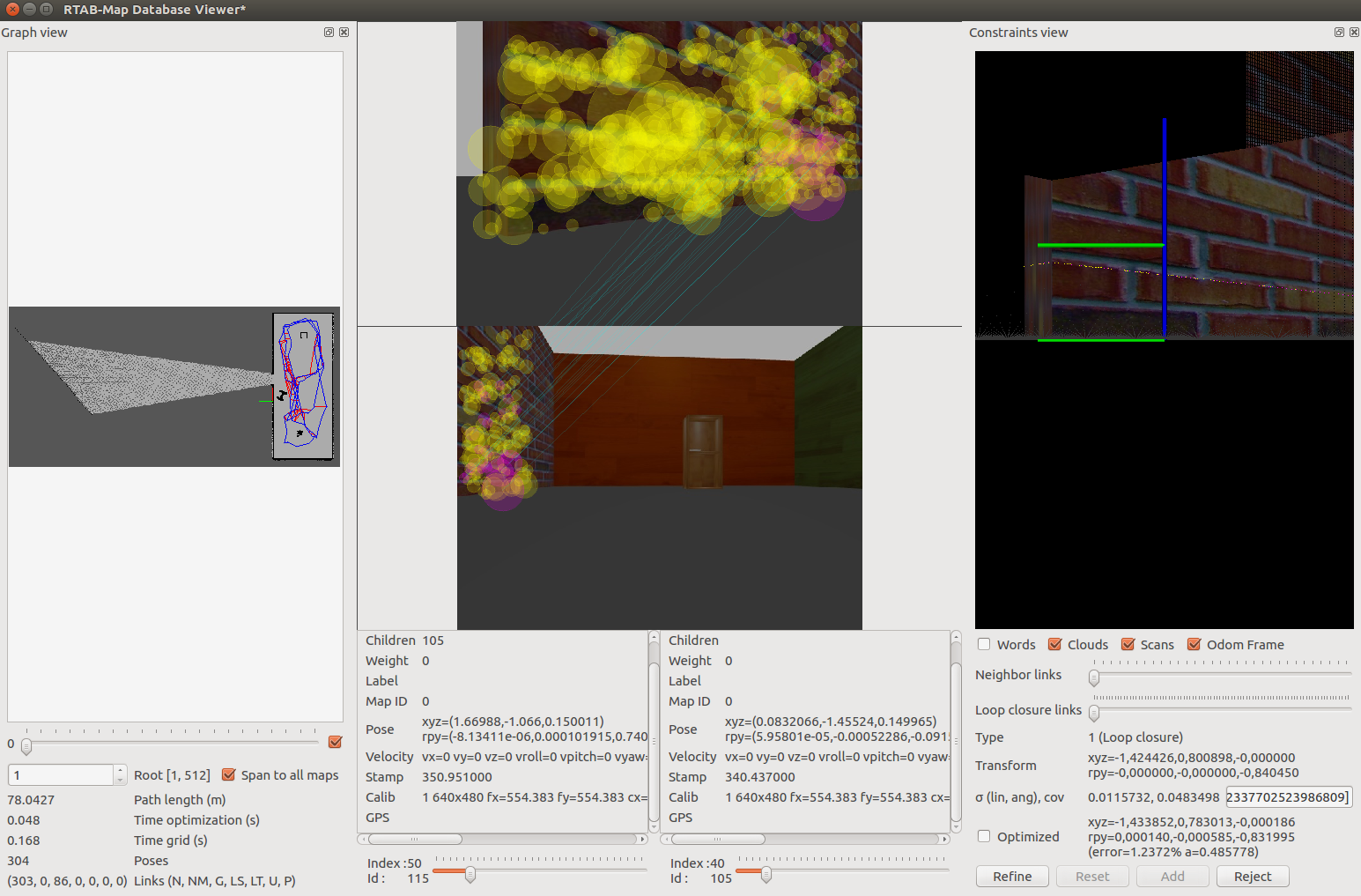1361x896 pixels.
Task: Click the window maximize button in title bar
Action: 46,9
